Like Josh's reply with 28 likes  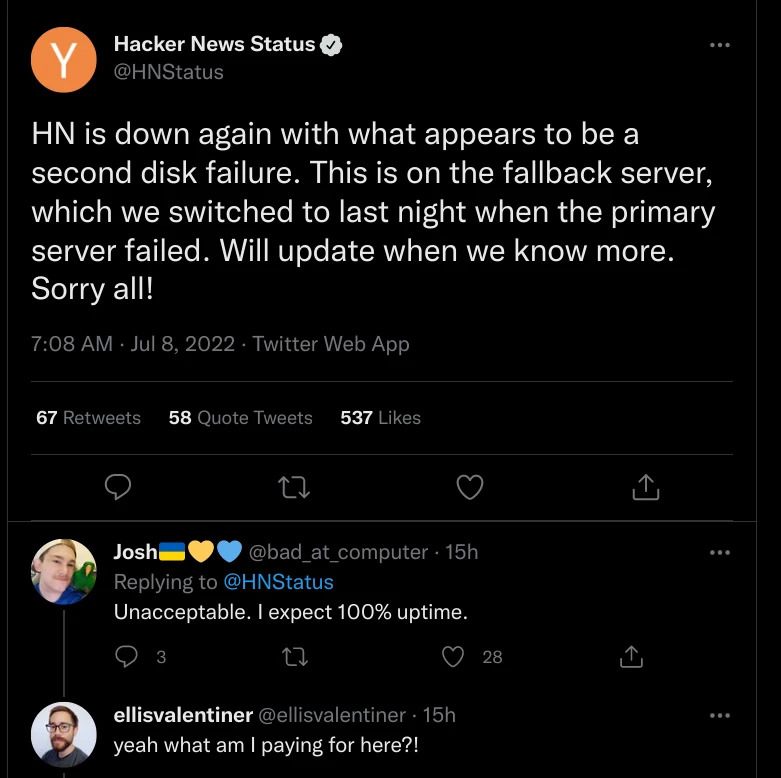pos(454,656)
